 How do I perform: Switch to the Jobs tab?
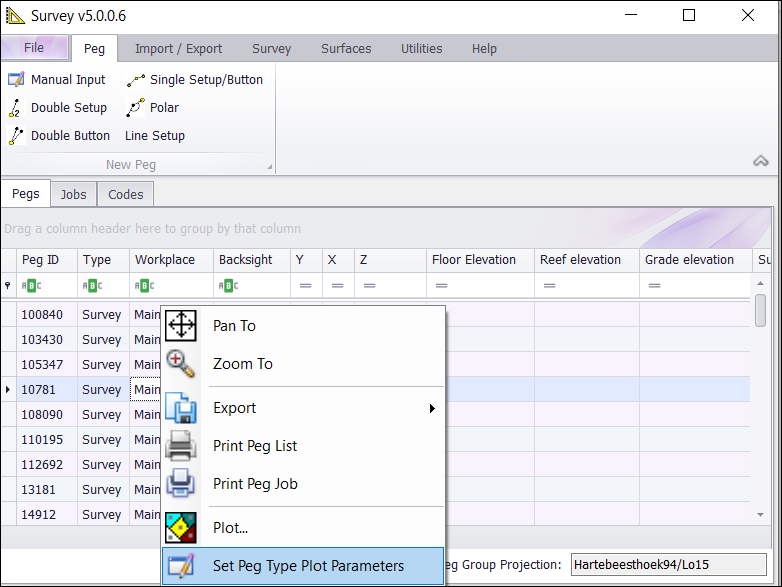[73, 194]
